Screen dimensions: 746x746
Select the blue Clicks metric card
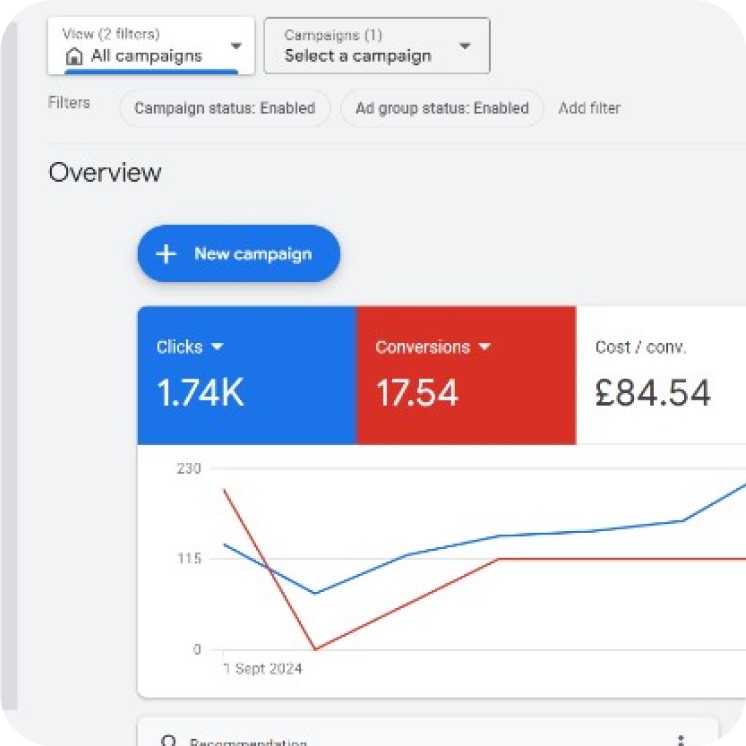coord(246,375)
